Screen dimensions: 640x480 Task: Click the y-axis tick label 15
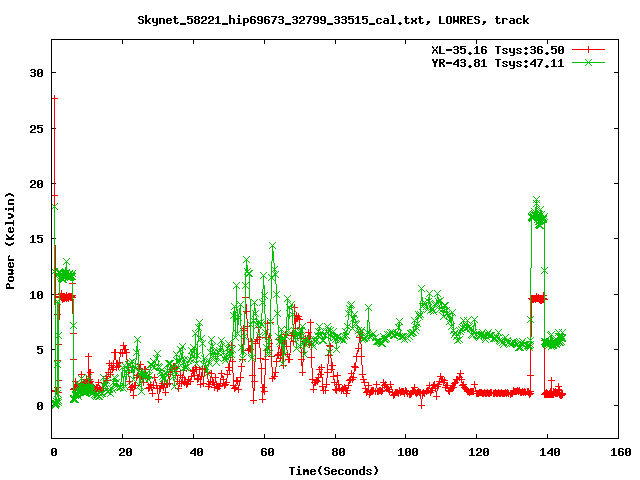(36, 239)
